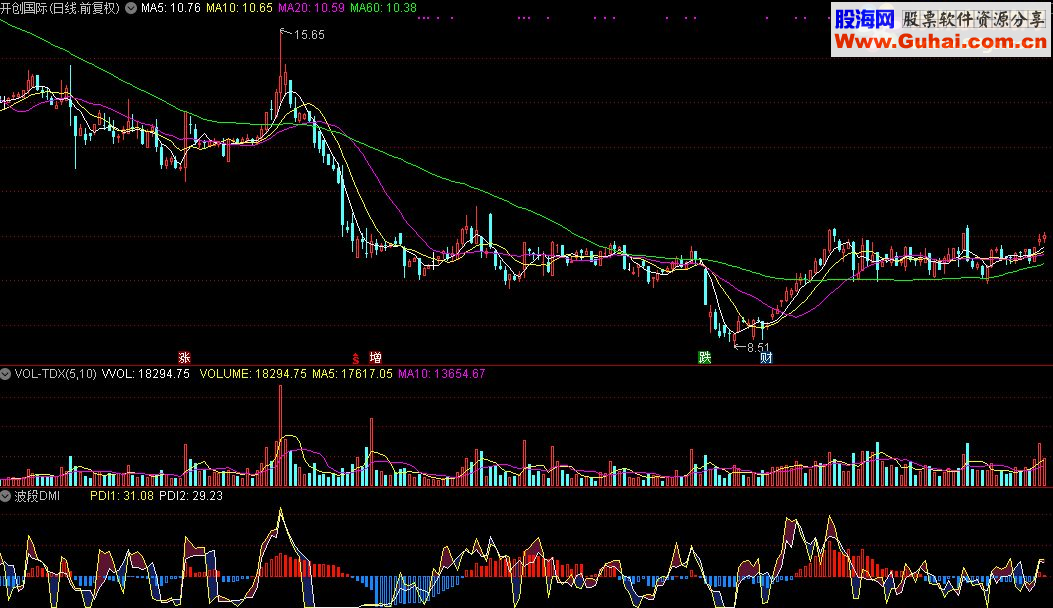Click the green 跌 event marker
Screen dimensions: 1053x608
(x=704, y=357)
